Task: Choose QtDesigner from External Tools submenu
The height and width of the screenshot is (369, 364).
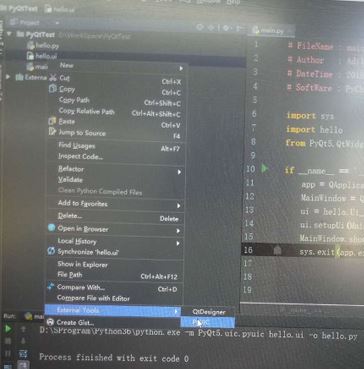Action: pyautogui.click(x=208, y=312)
